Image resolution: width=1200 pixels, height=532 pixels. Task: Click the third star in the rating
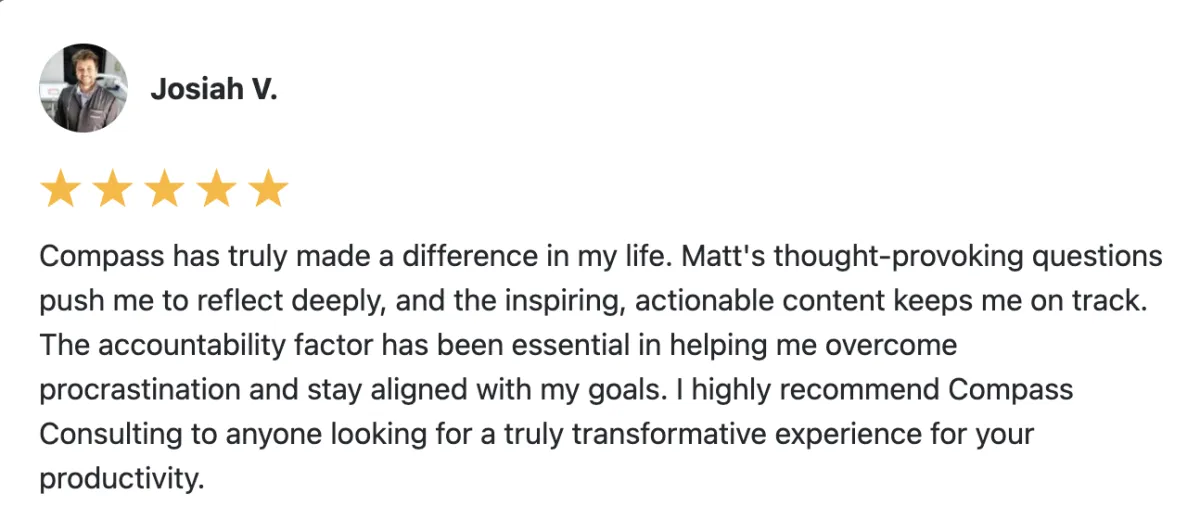pyautogui.click(x=163, y=189)
